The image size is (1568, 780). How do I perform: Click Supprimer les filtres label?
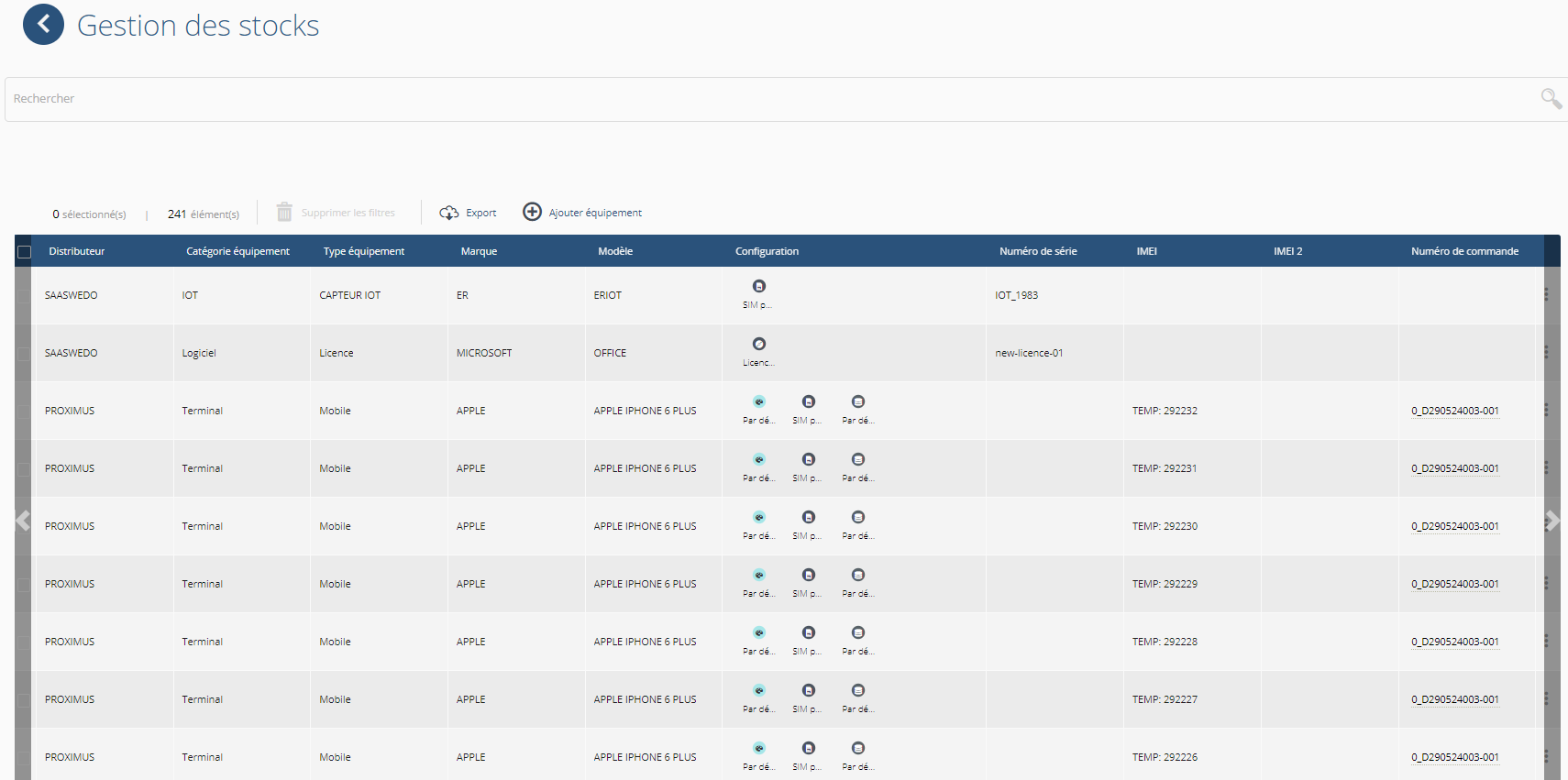(348, 213)
